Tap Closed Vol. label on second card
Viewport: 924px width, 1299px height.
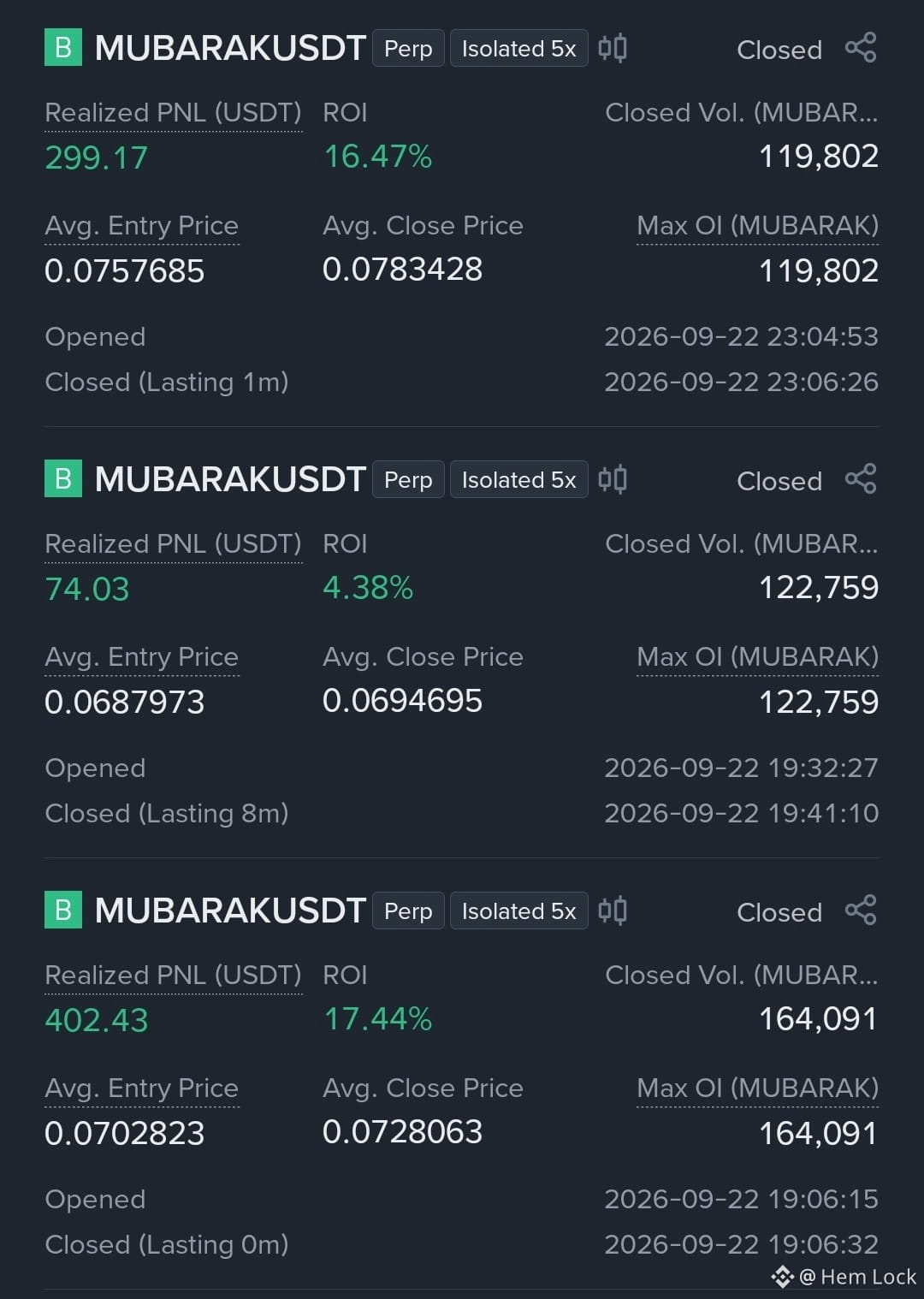[x=742, y=544]
